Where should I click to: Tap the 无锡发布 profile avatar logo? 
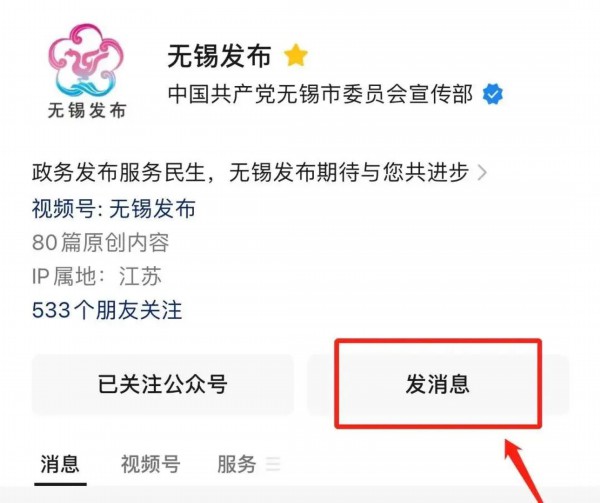pyautogui.click(x=87, y=71)
